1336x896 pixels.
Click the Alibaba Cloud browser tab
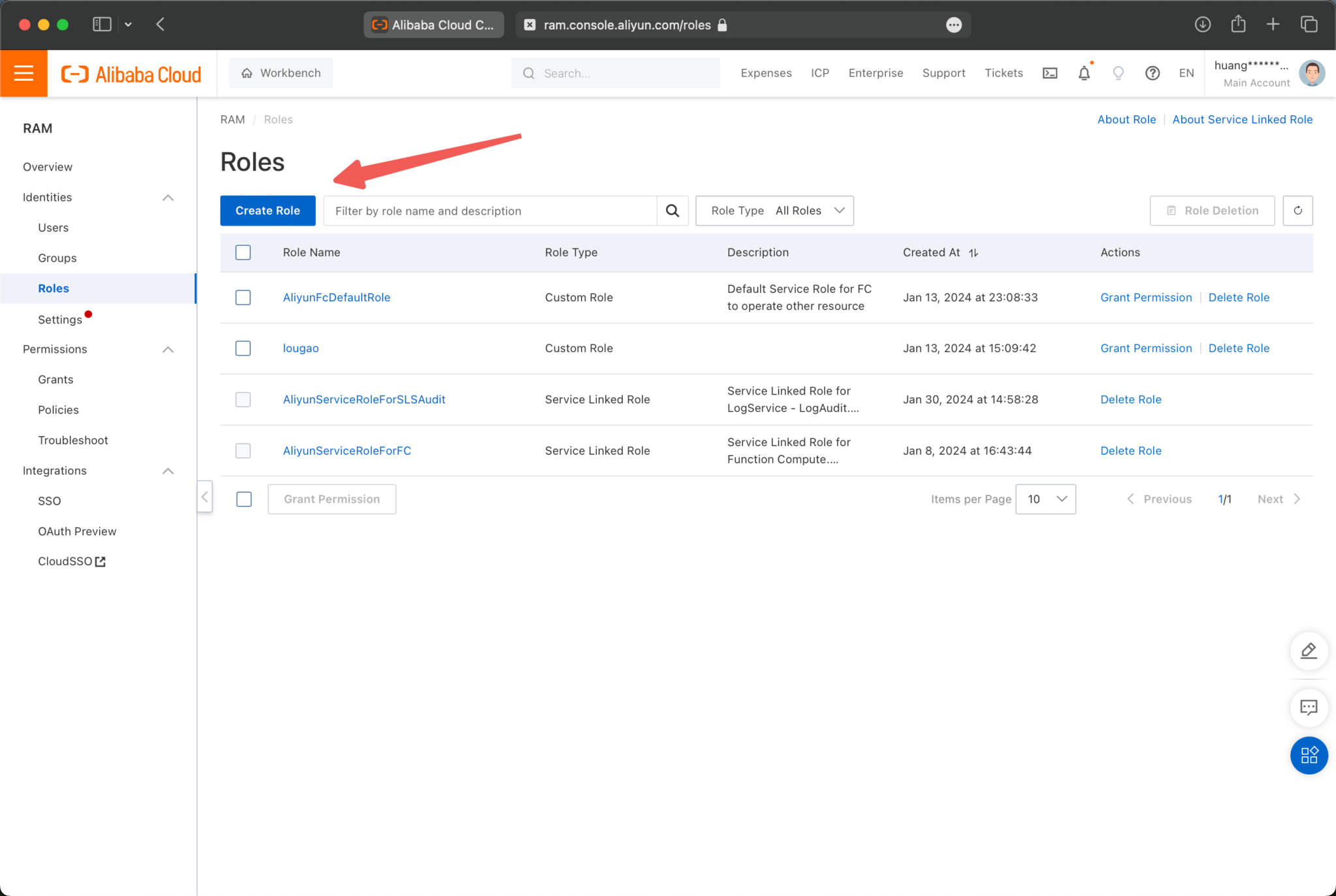tap(434, 25)
